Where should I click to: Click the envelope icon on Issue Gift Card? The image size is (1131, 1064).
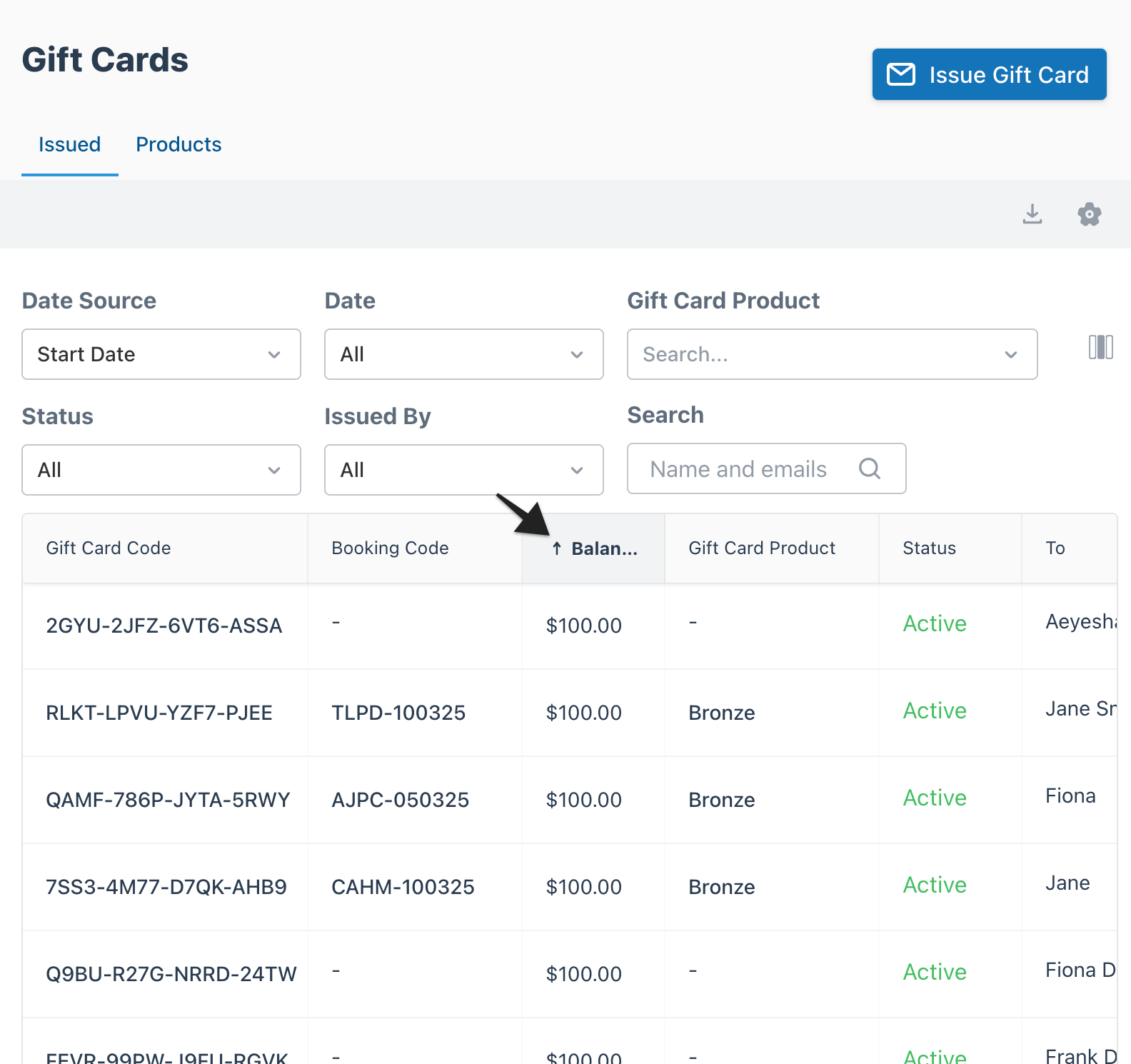click(x=901, y=74)
